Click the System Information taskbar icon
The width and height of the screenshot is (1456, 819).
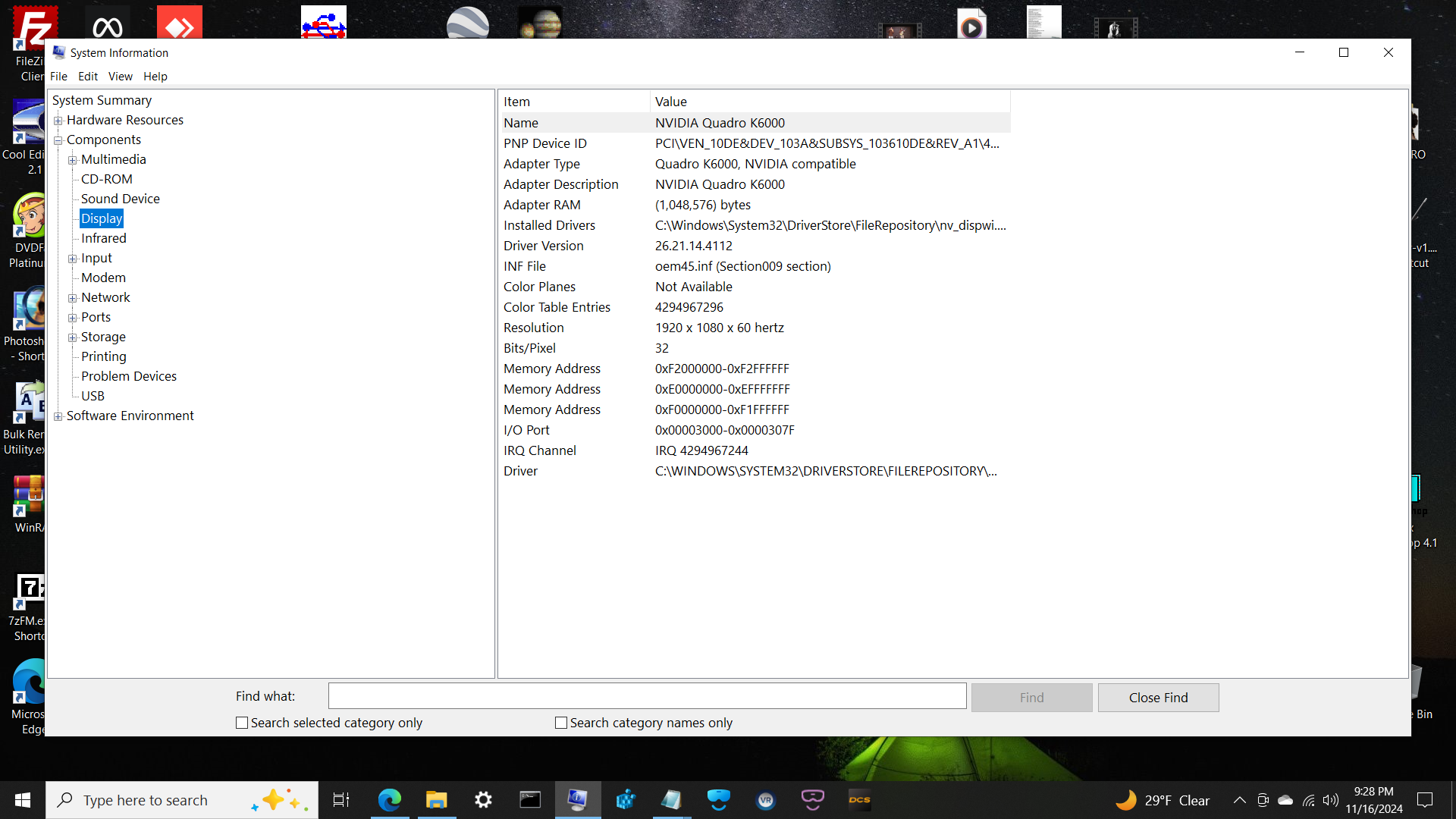pos(577,800)
